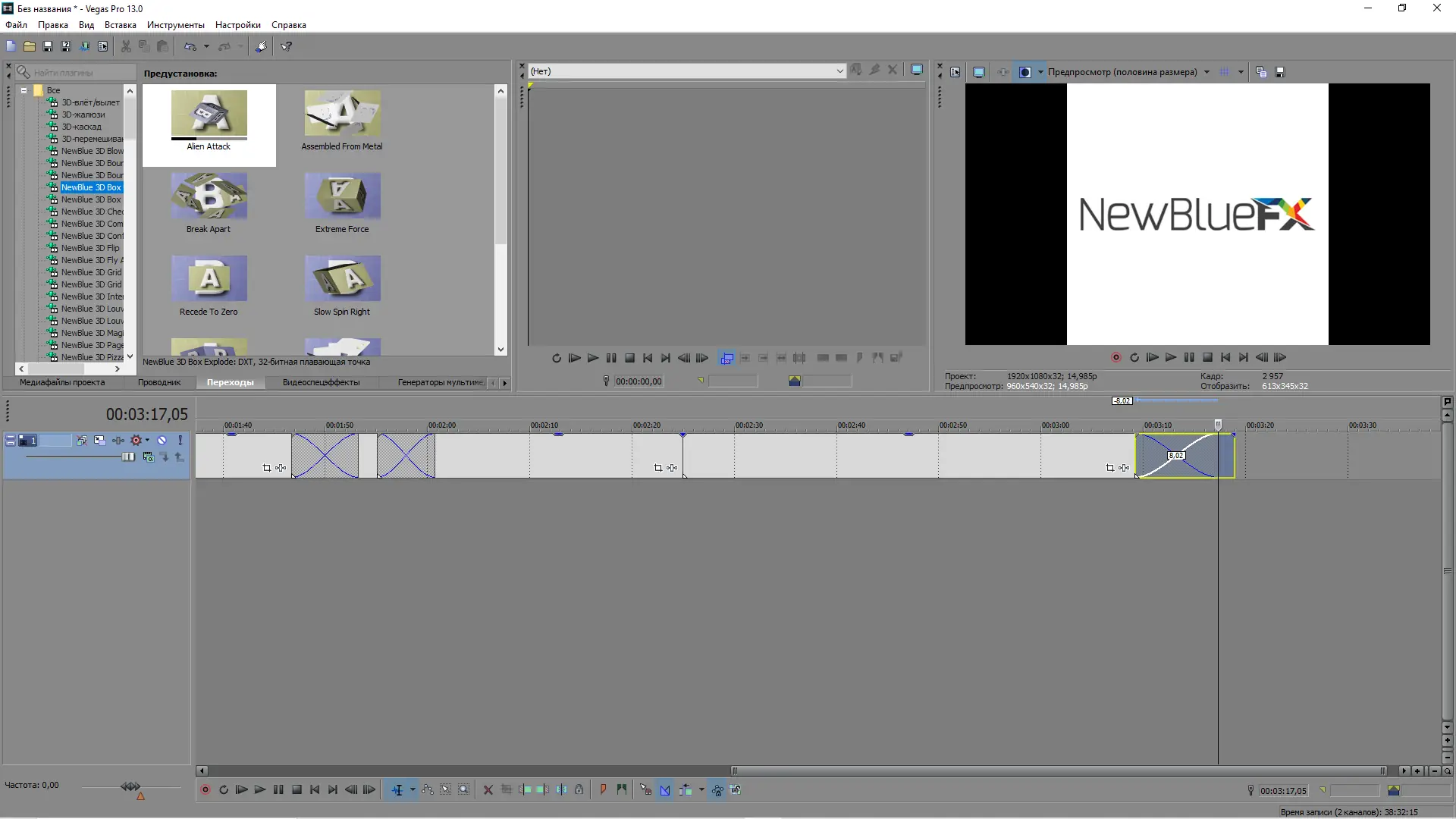1456x819 pixels.
Task: Click the red timeline record button
Action: (x=205, y=790)
